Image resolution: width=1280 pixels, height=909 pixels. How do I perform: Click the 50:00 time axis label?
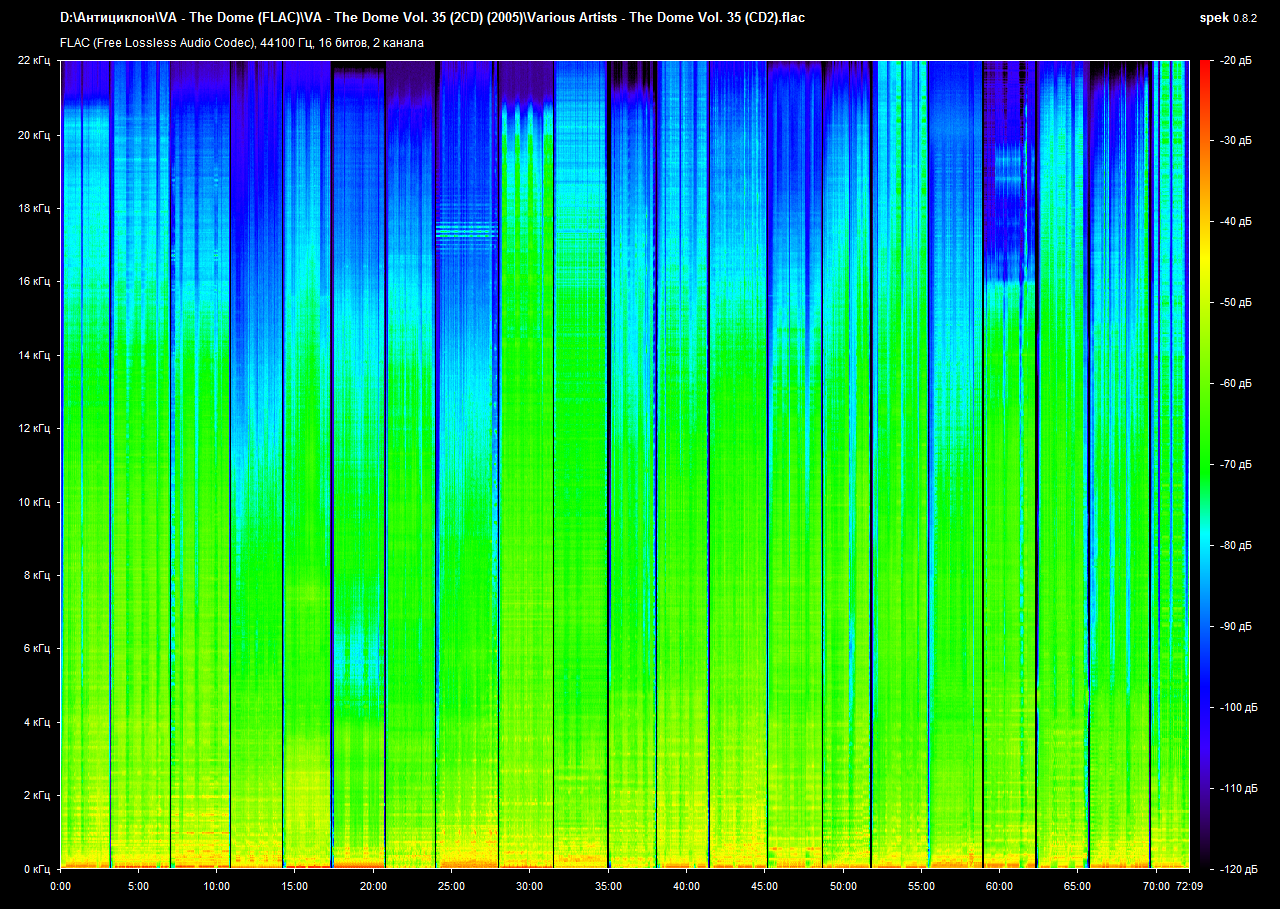pos(843,886)
